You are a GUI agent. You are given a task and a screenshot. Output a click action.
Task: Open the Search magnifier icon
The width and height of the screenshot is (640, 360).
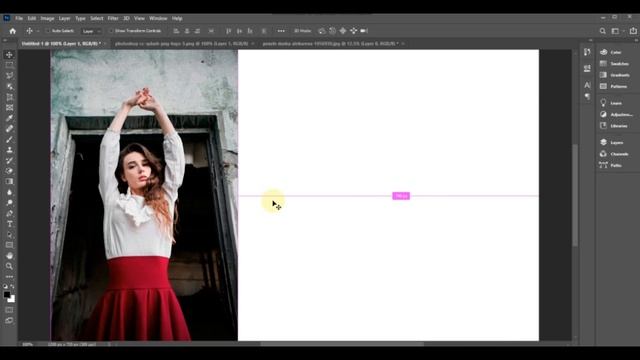click(x=602, y=31)
